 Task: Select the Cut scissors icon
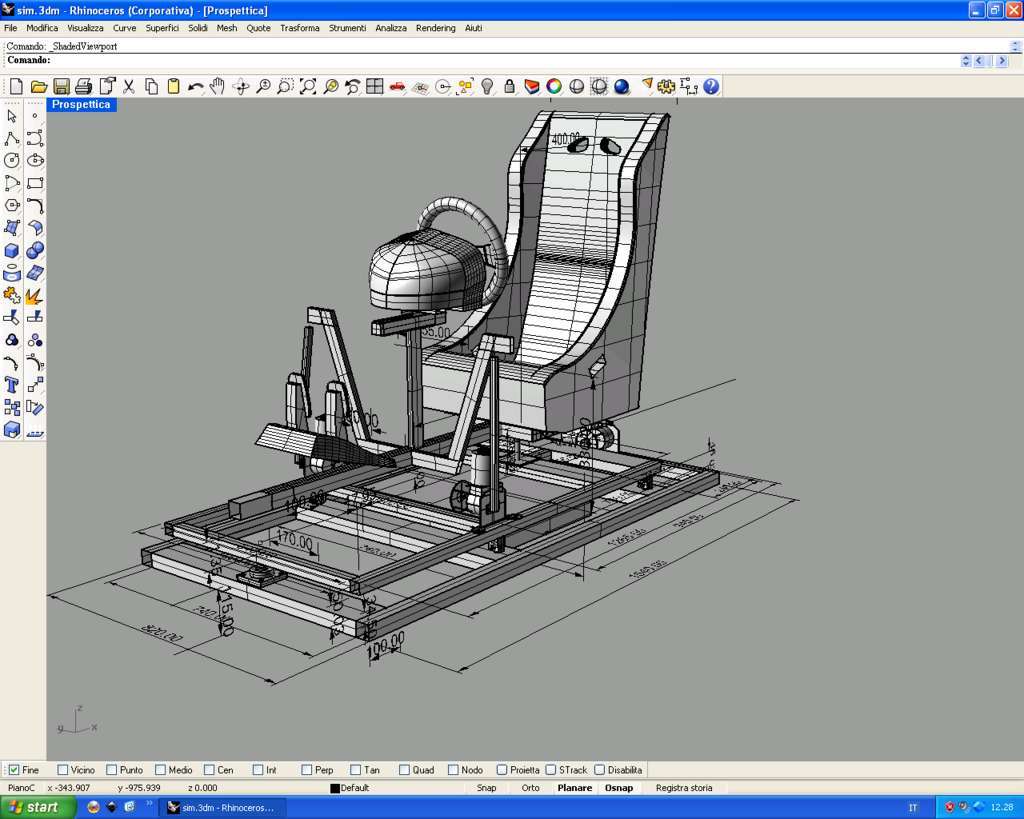pyautogui.click(x=129, y=86)
